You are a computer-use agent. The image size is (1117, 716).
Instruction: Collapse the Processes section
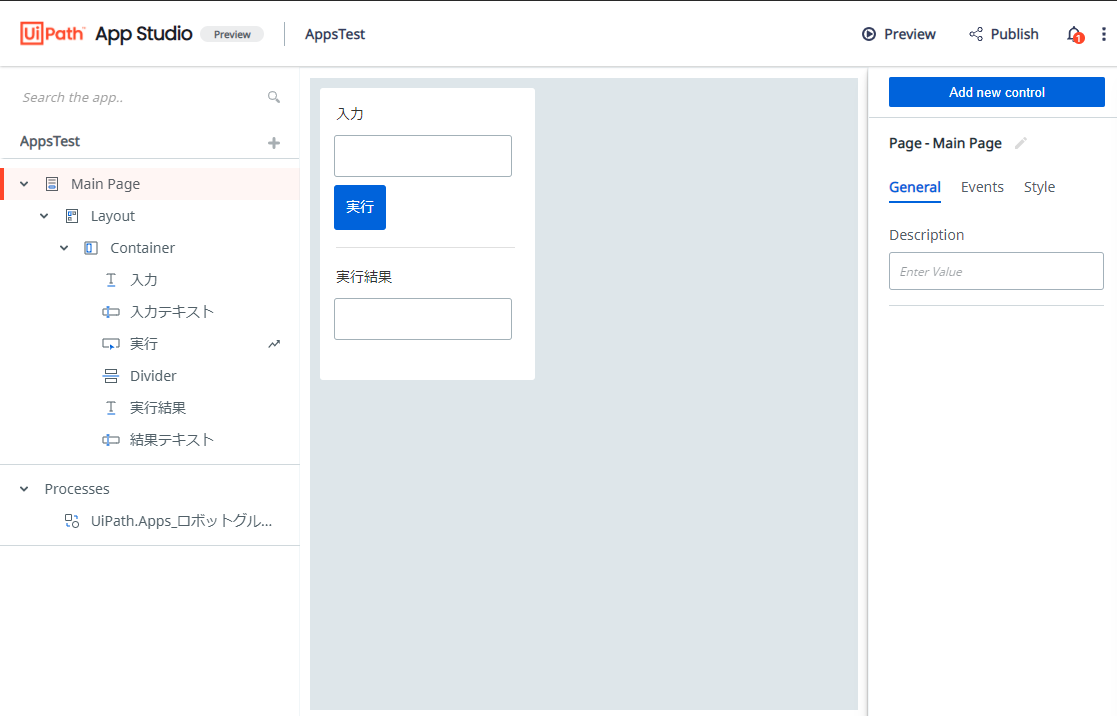pos(24,489)
